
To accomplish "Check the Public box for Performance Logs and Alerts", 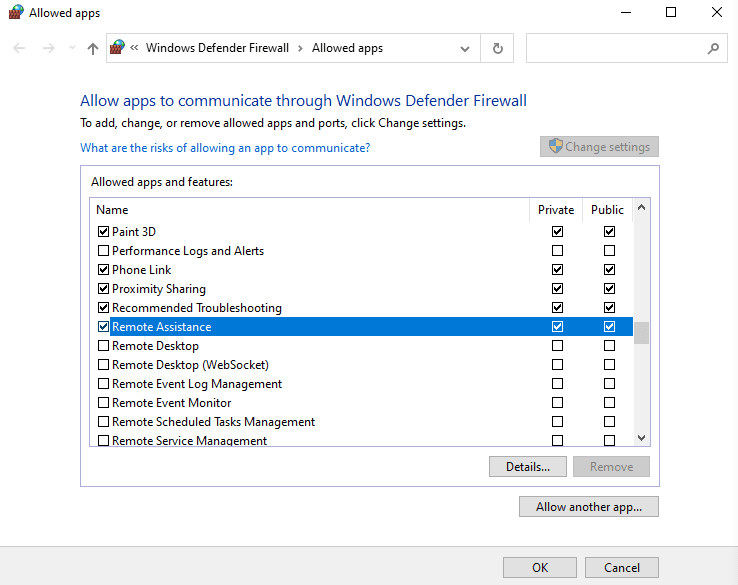I will pos(609,250).
